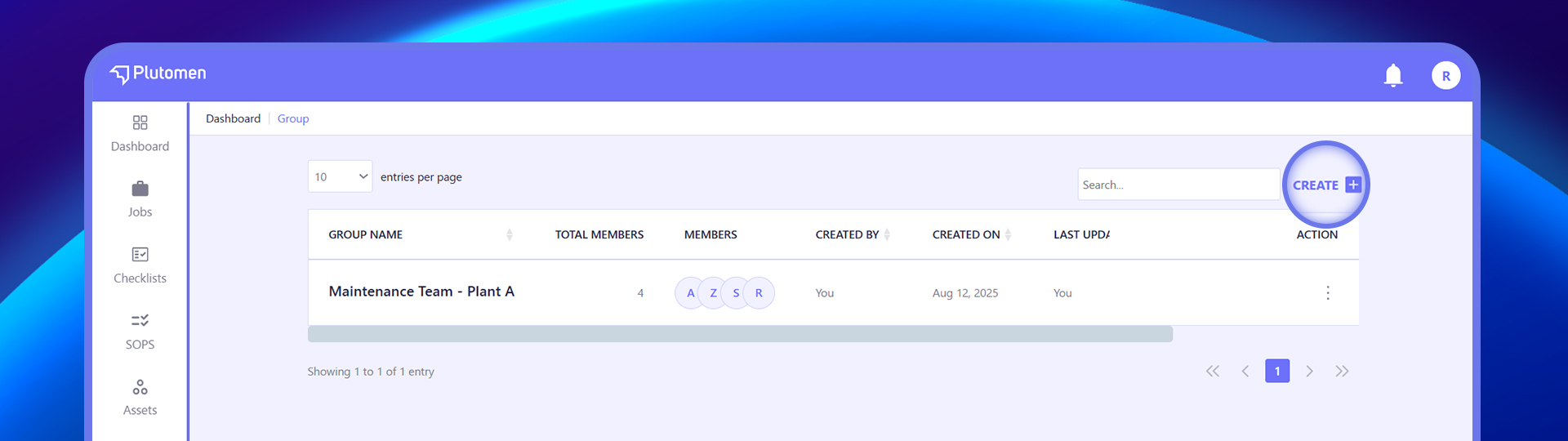Click total members count 4

(x=640, y=293)
